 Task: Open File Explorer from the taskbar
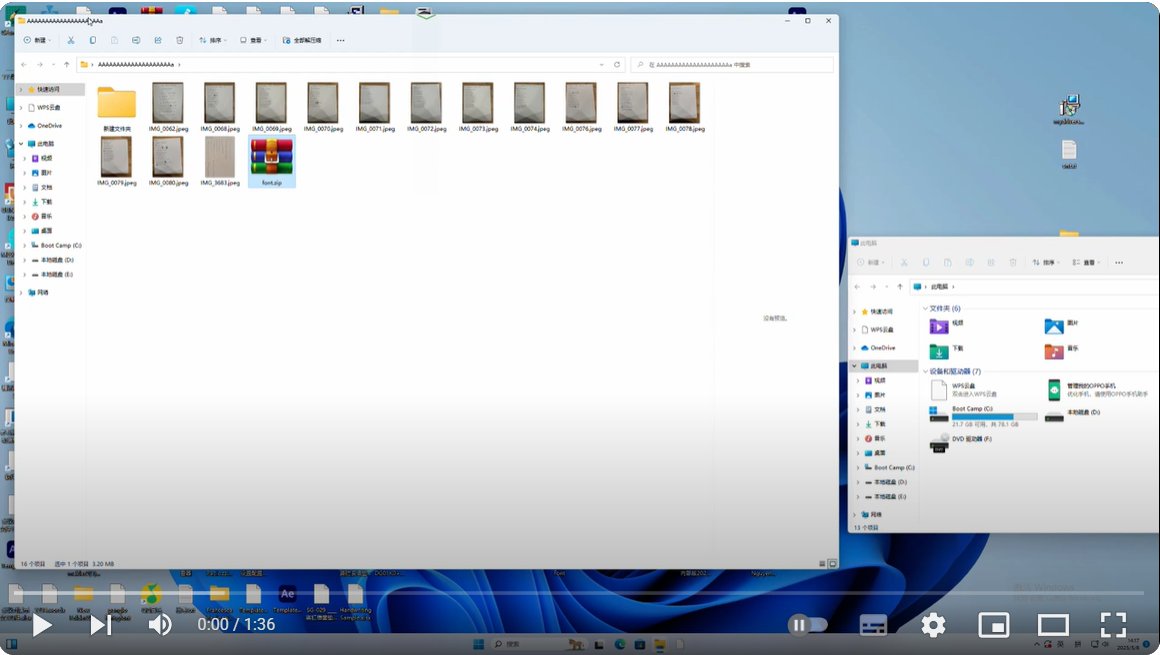pyautogui.click(x=659, y=645)
